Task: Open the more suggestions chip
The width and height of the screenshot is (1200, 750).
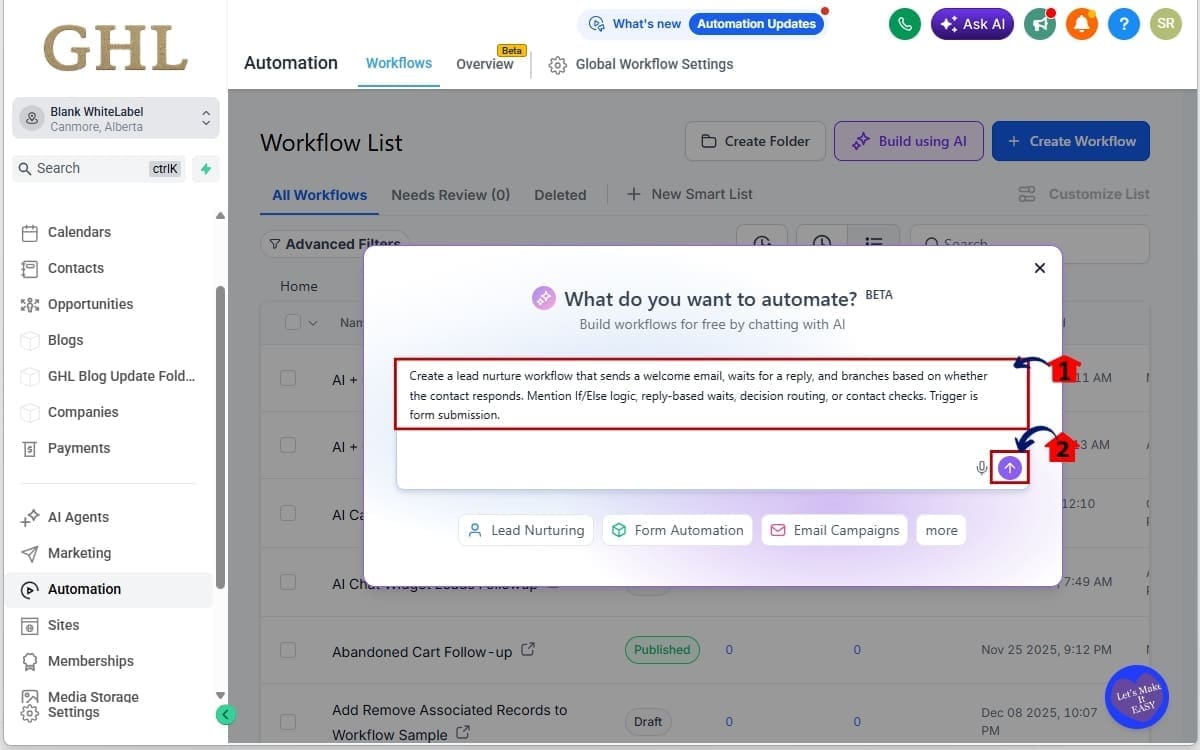Action: (941, 530)
